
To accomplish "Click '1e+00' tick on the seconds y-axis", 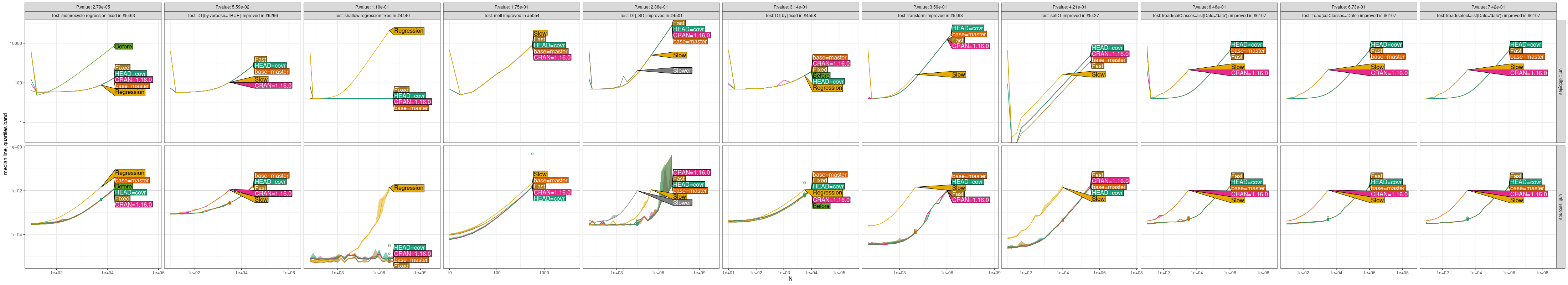I will pyautogui.click(x=16, y=147).
